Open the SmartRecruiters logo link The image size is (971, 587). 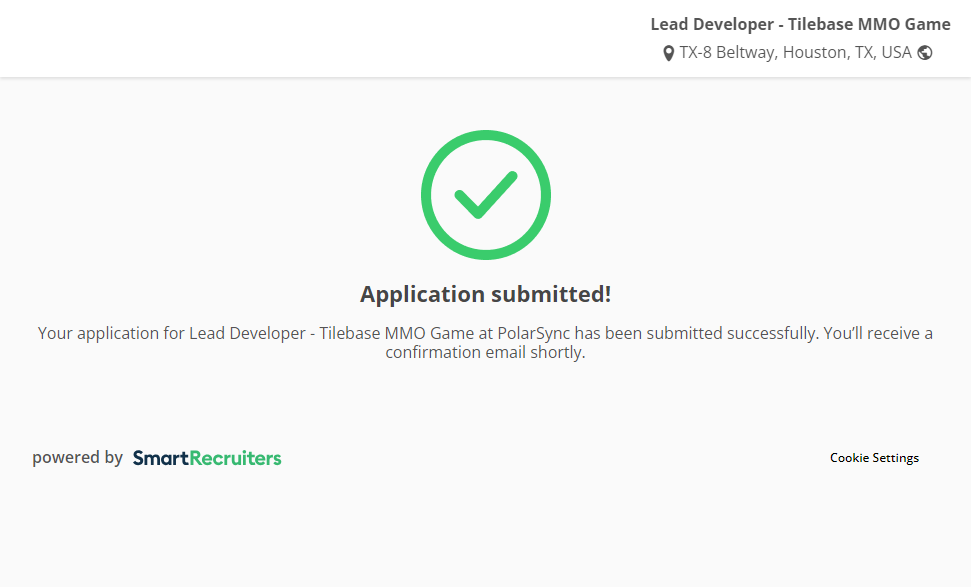click(207, 458)
